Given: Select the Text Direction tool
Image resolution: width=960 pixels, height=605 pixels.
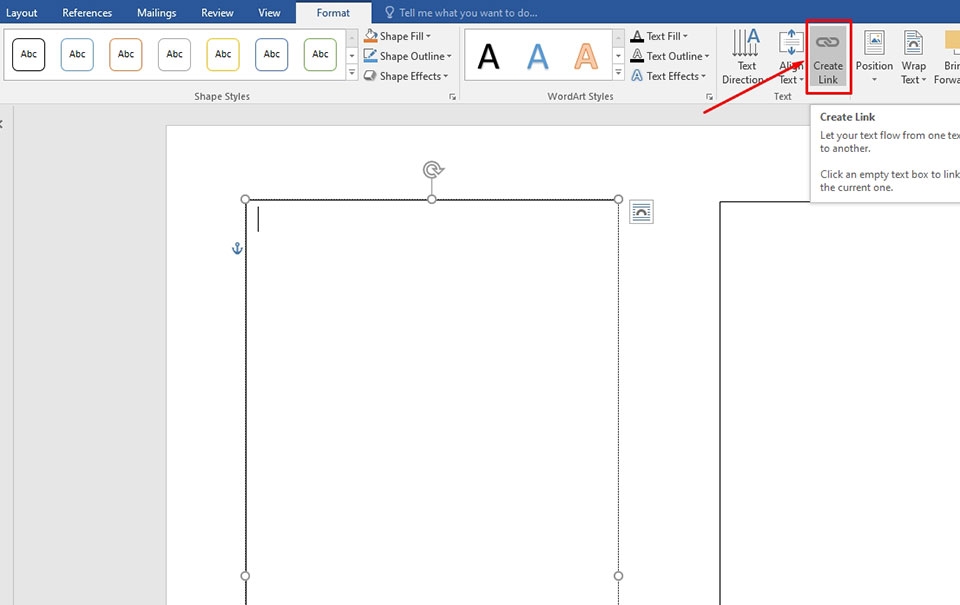Looking at the screenshot, I should point(745,56).
